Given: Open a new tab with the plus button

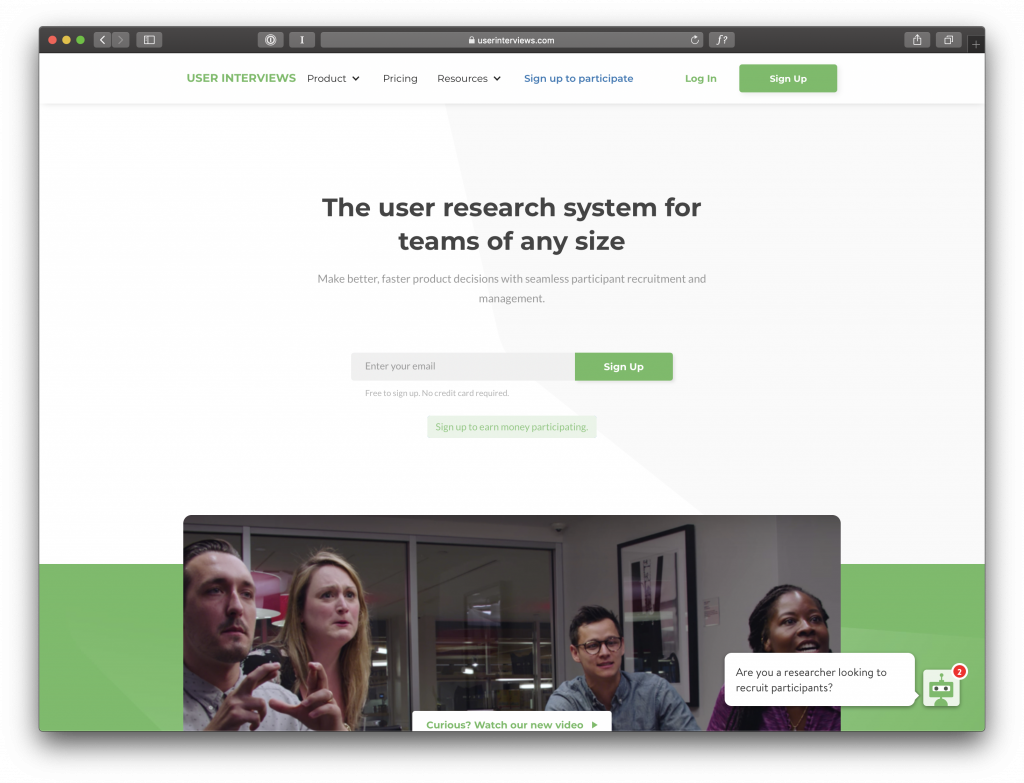Looking at the screenshot, I should pyautogui.click(x=976, y=44).
